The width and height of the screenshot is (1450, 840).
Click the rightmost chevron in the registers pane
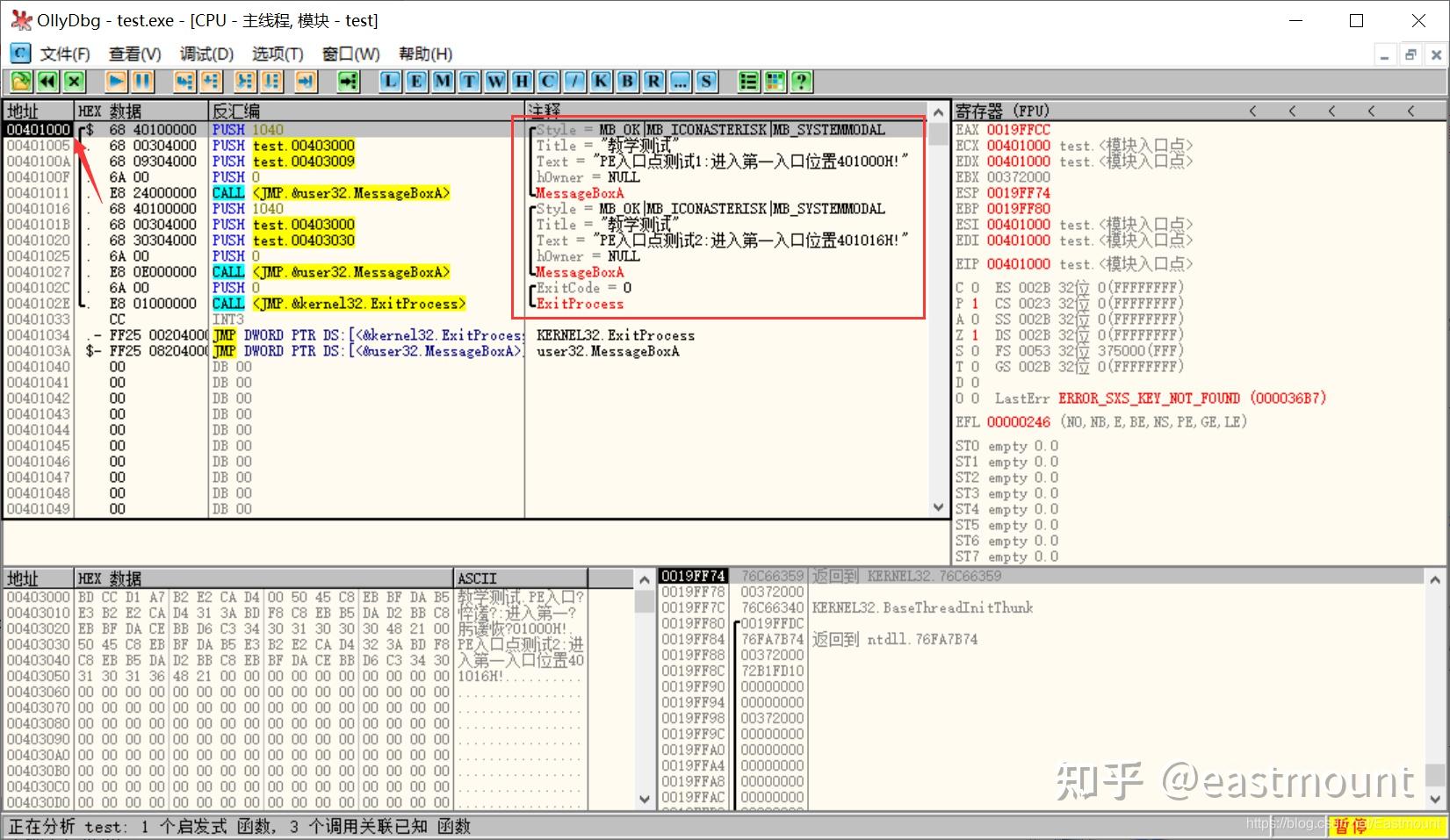pyautogui.click(x=1411, y=111)
